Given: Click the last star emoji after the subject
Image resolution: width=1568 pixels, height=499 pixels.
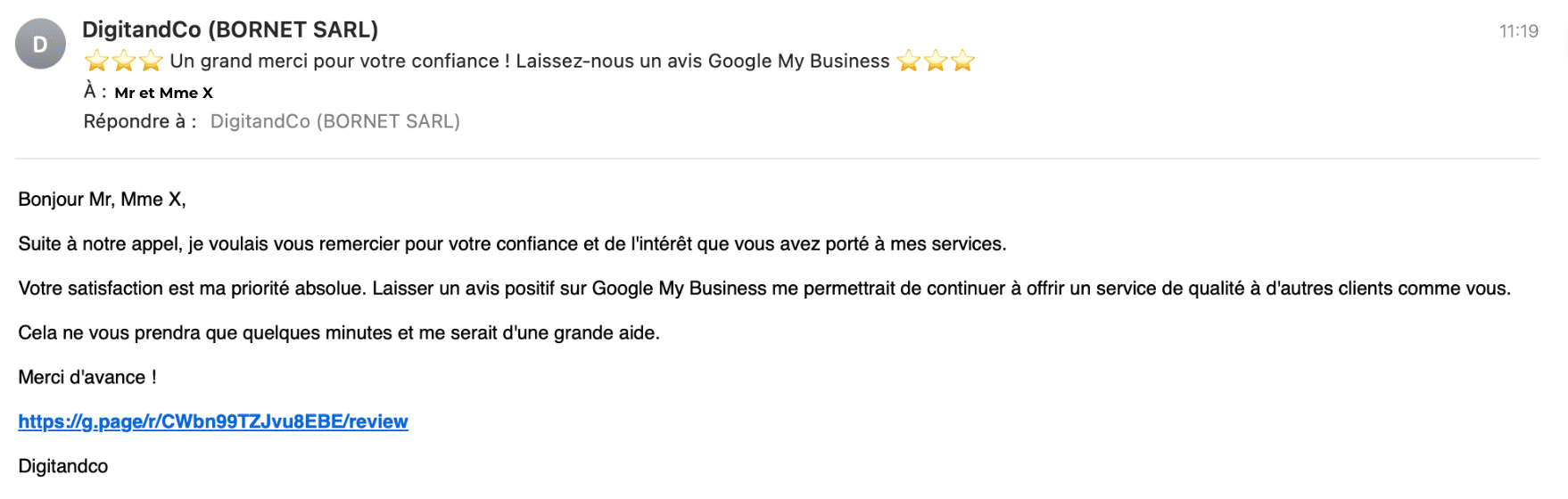Looking at the screenshot, I should 962,61.
